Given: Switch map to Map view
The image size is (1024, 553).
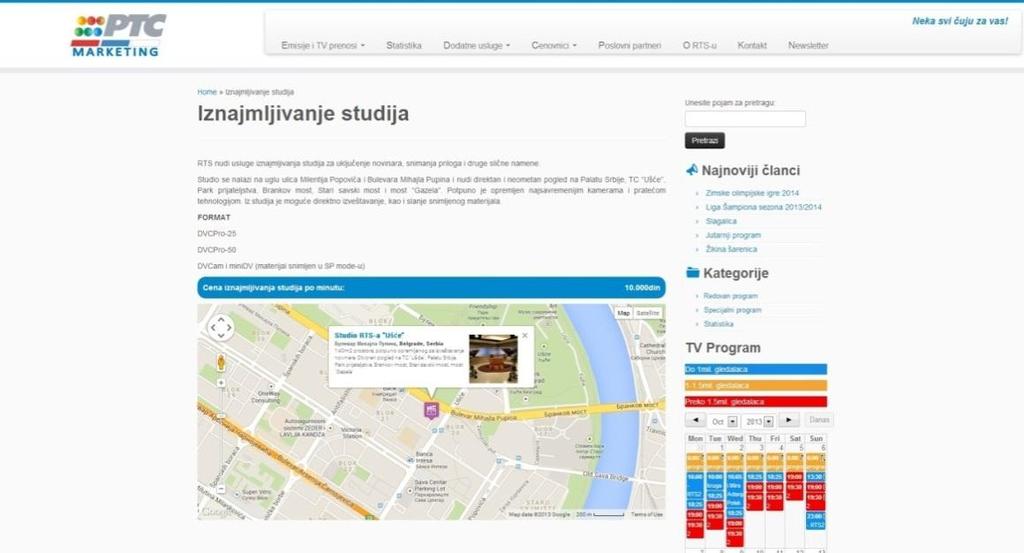Looking at the screenshot, I should click(624, 313).
